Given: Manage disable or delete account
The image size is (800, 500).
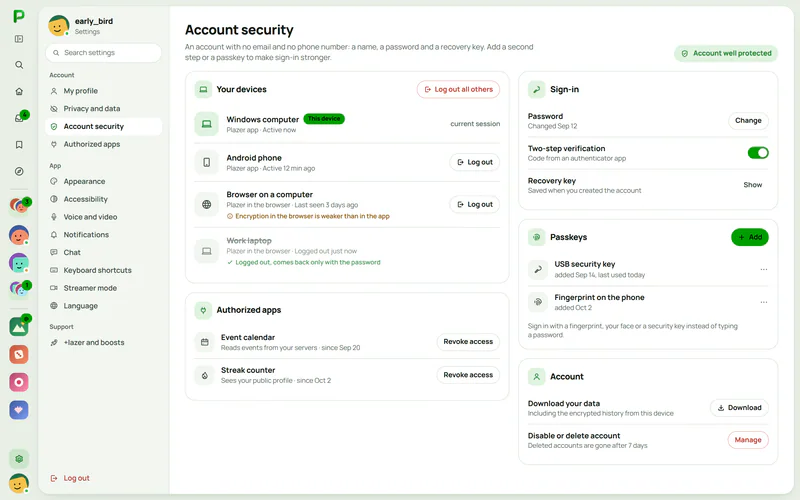Looking at the screenshot, I should click(748, 440).
